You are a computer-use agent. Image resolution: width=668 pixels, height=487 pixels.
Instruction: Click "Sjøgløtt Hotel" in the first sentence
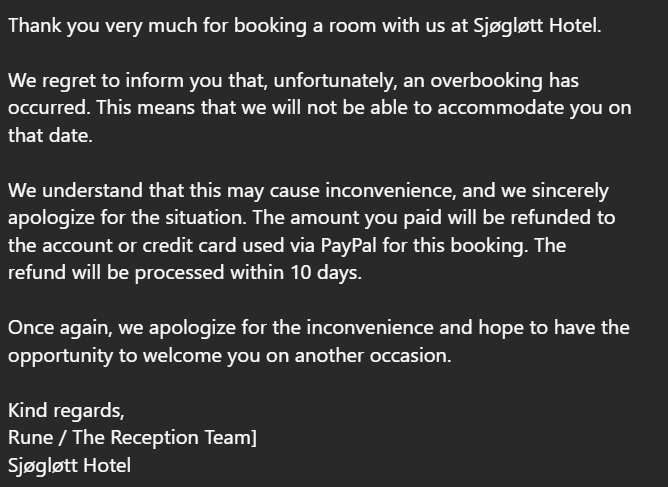[537, 25]
